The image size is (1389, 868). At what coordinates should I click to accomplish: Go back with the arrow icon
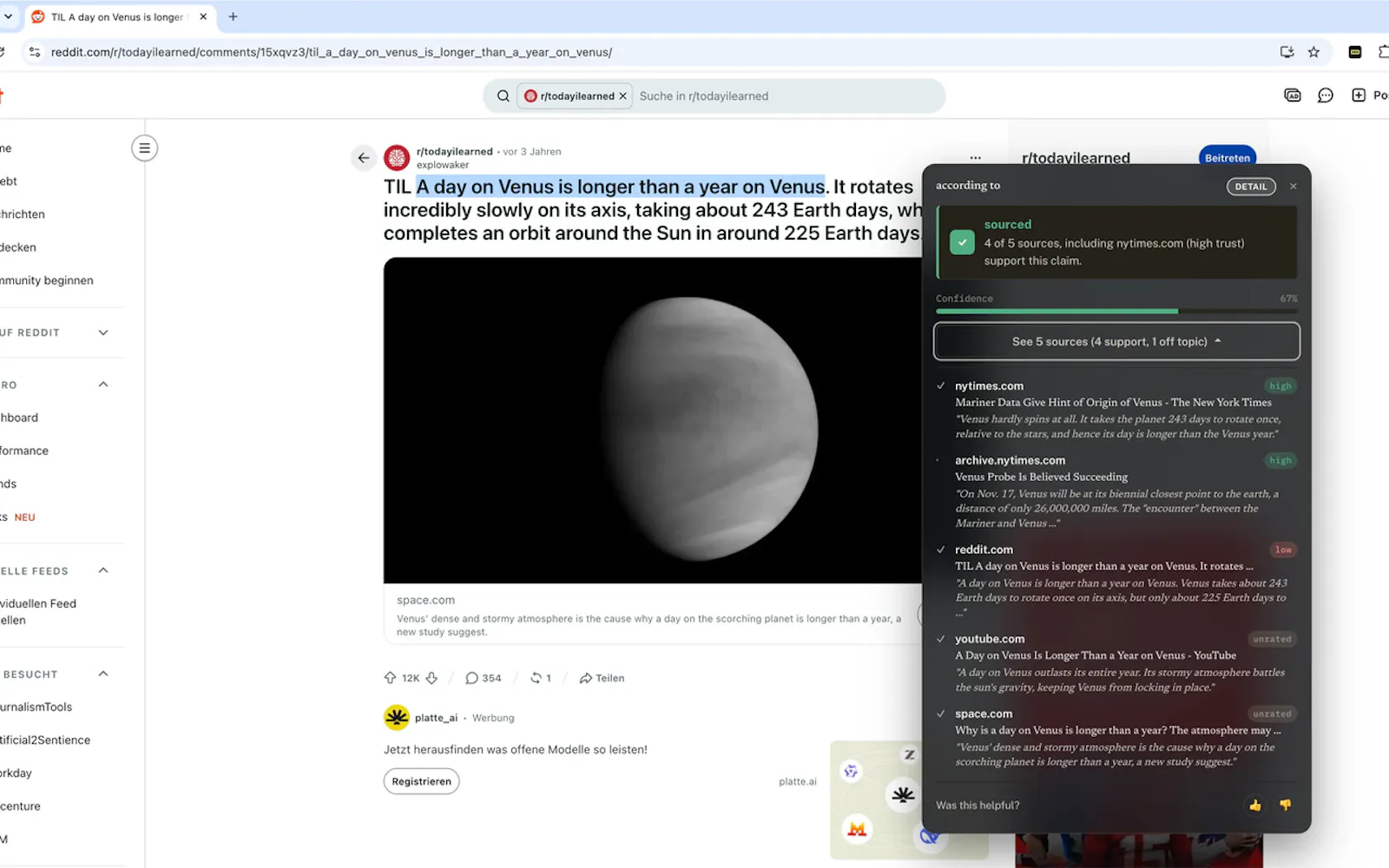[x=364, y=158]
